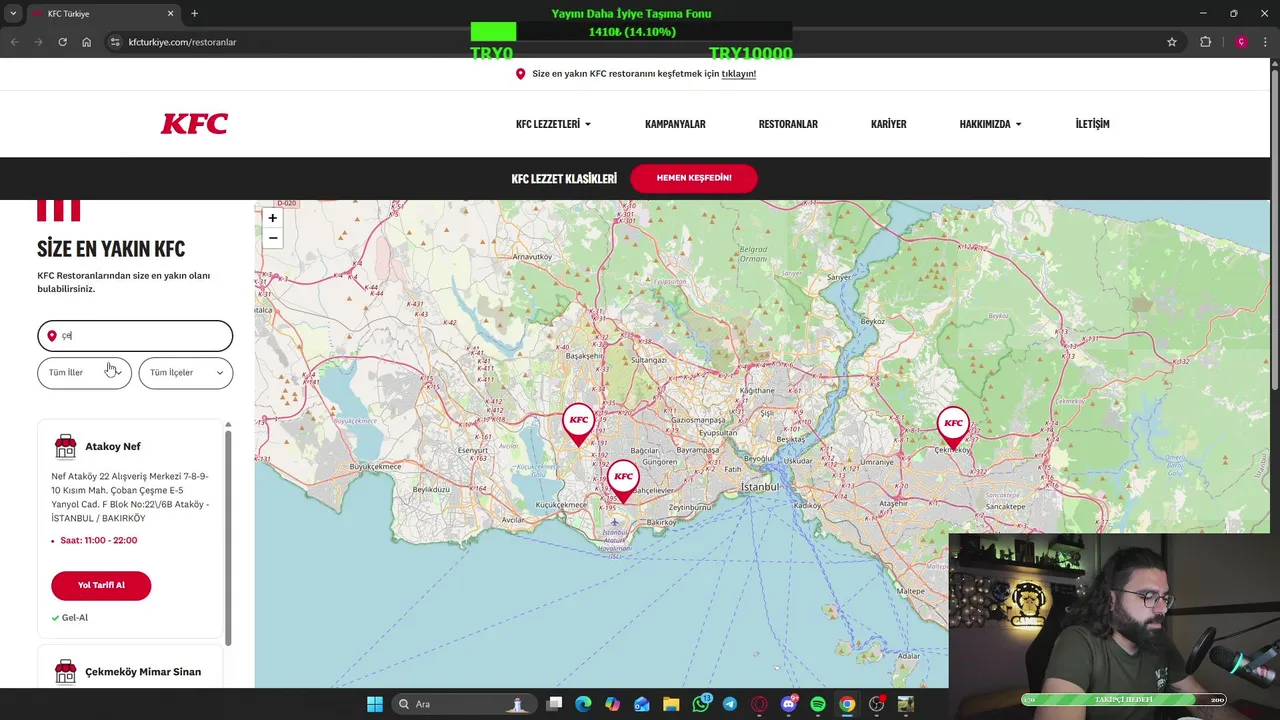
Task: Click the Çekmeköy Mimar Sinan restaurant title
Action: [143, 672]
